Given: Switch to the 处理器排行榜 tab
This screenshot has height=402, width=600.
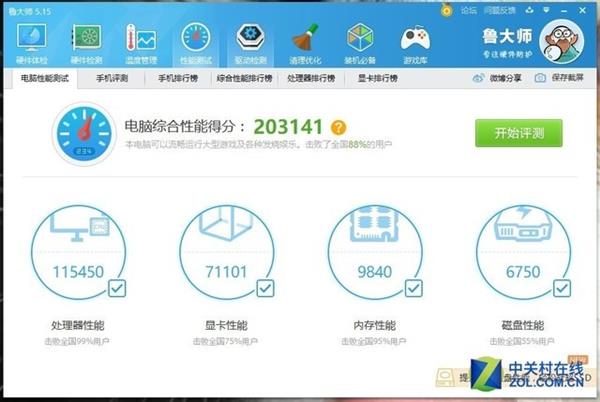Looking at the screenshot, I should click(311, 78).
